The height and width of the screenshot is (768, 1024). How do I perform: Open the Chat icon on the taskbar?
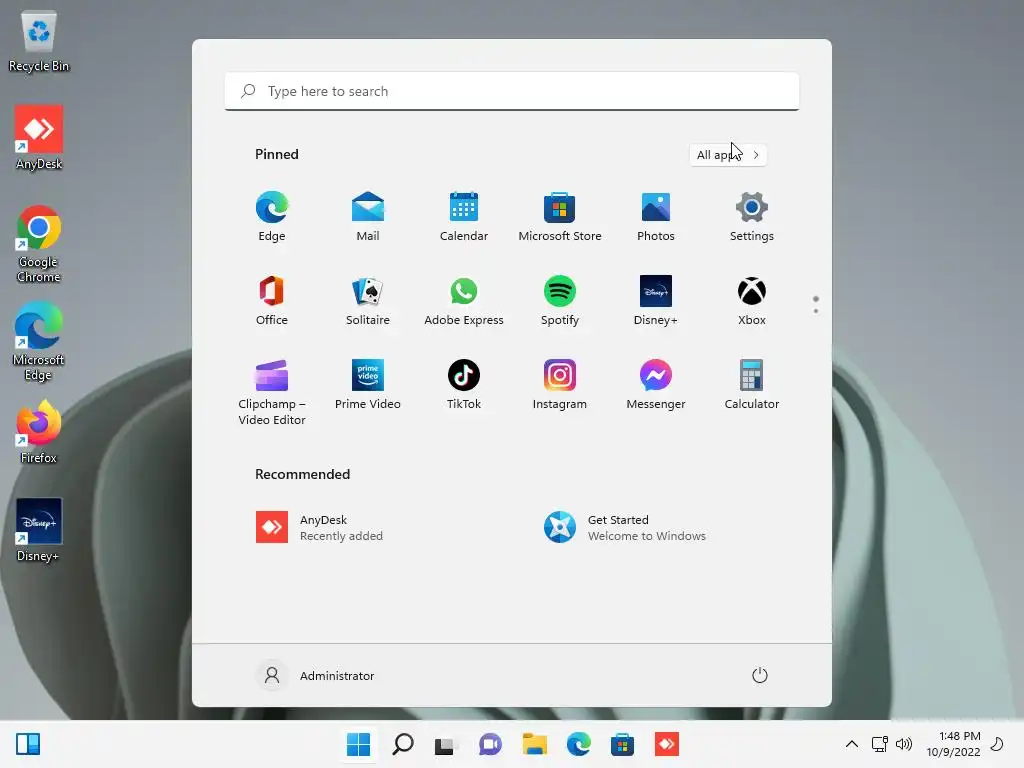pos(490,744)
